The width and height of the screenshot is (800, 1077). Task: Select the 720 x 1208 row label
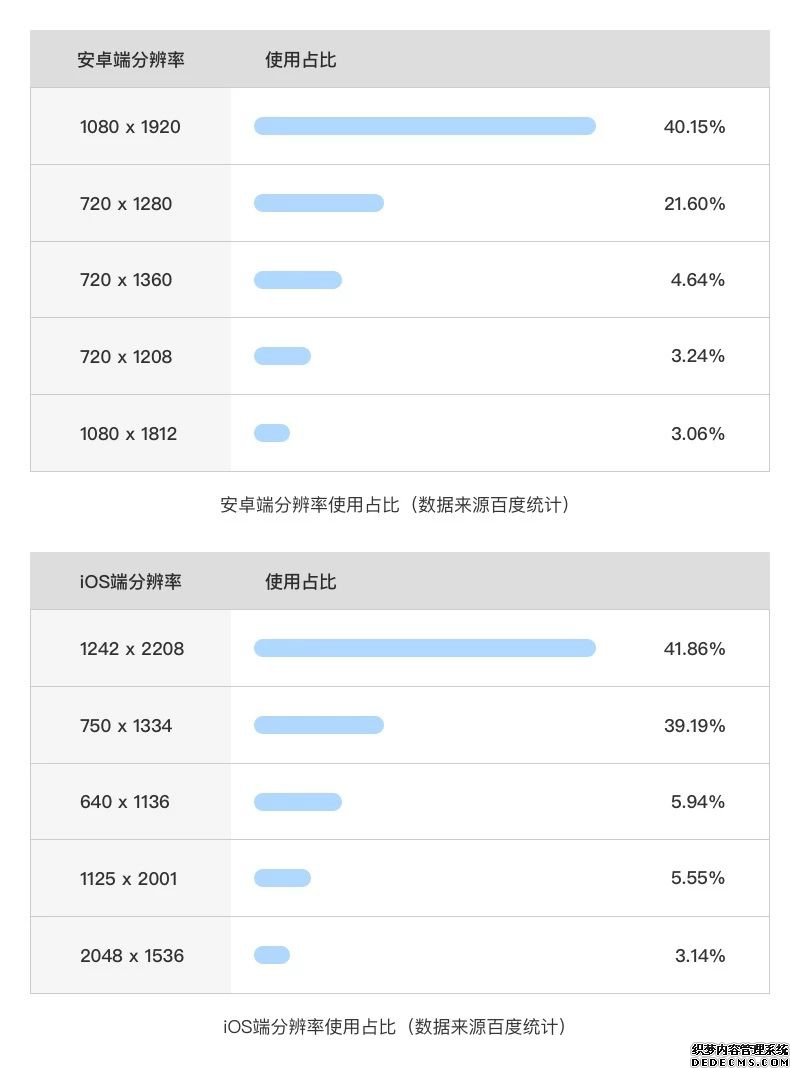126,357
